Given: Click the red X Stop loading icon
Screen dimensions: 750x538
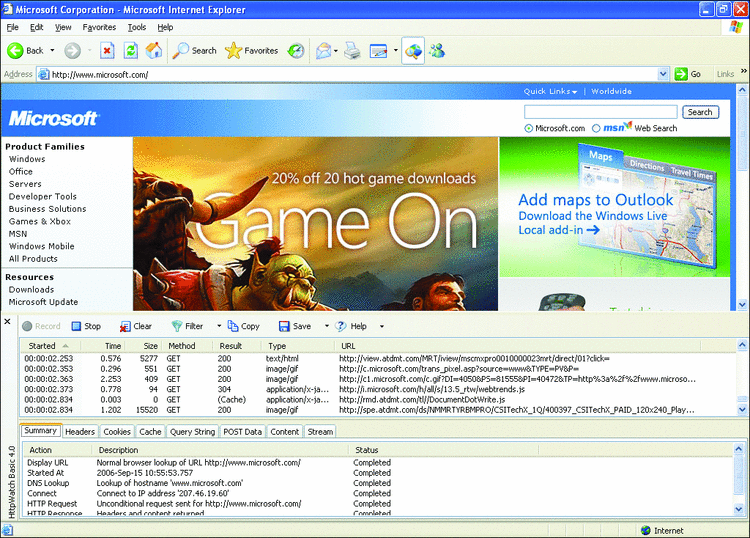Looking at the screenshot, I should coord(107,51).
